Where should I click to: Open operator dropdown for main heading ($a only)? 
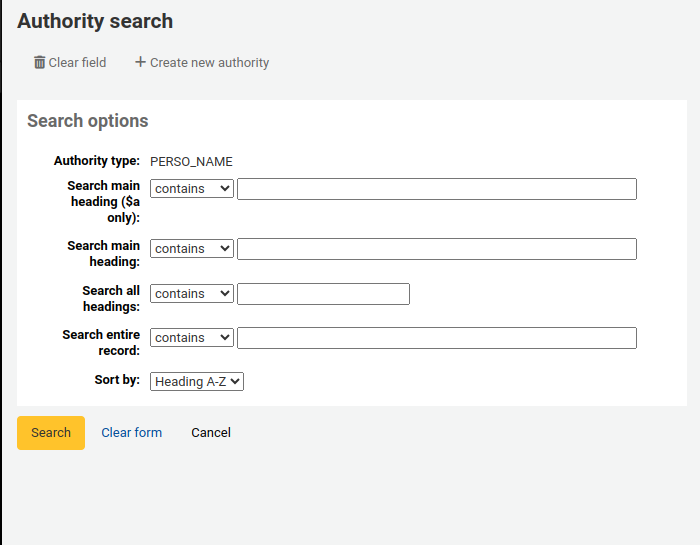[192, 189]
